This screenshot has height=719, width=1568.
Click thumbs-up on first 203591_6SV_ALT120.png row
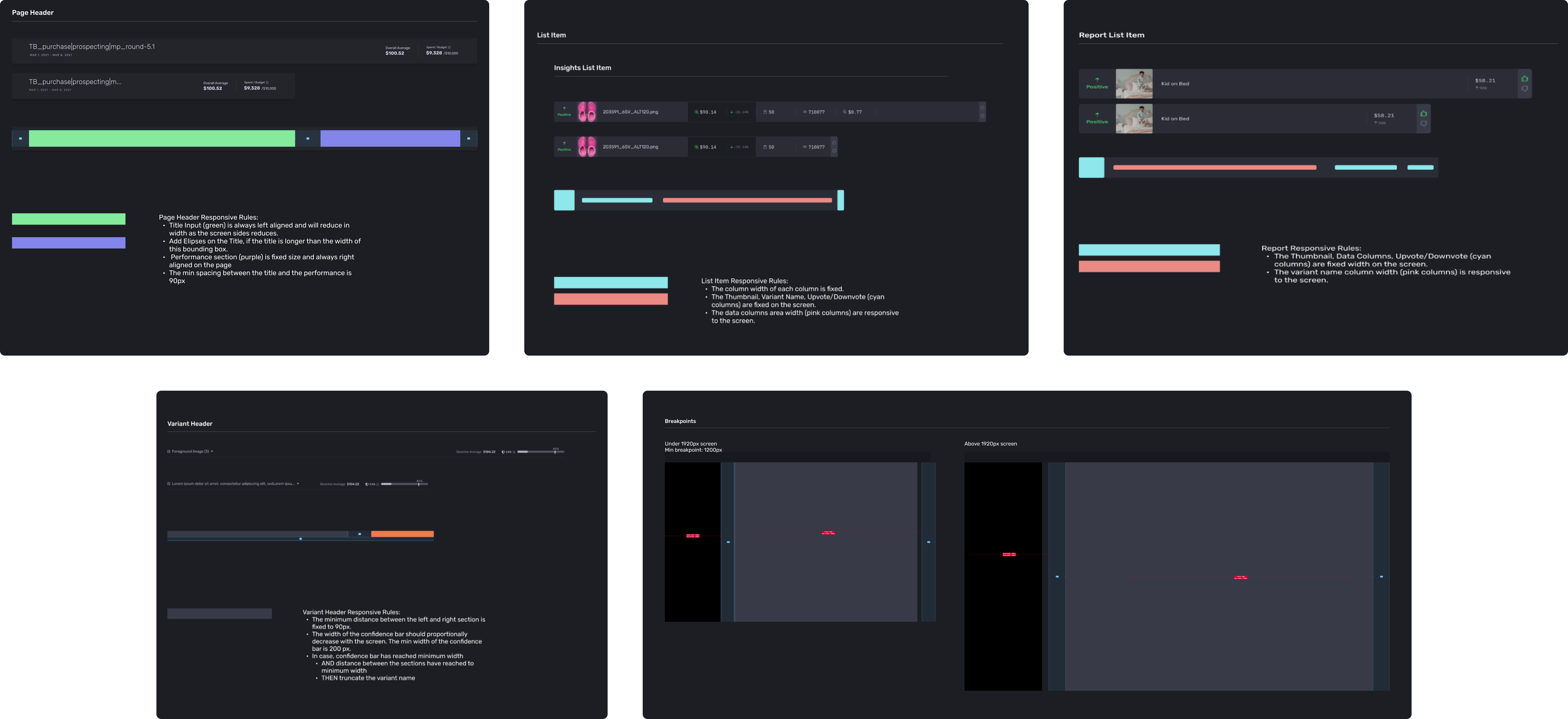(982, 108)
